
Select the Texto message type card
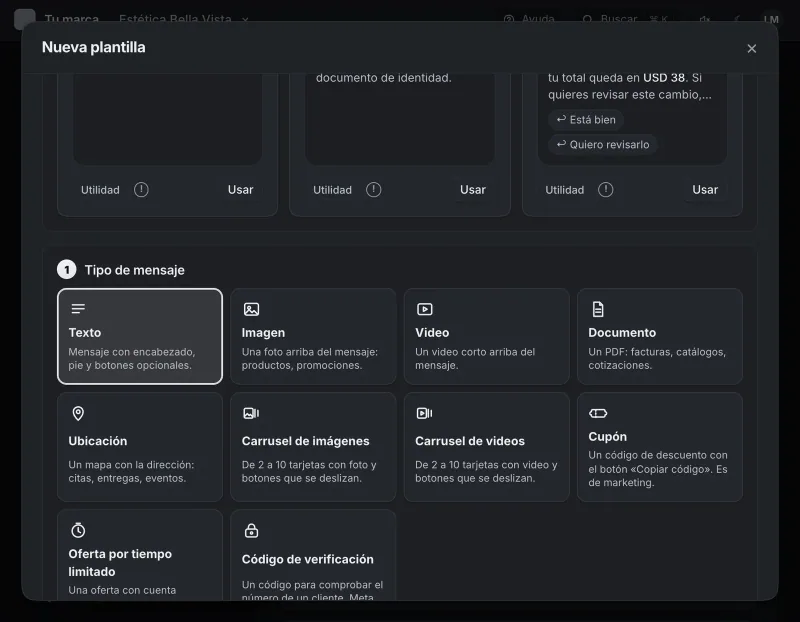coord(140,336)
